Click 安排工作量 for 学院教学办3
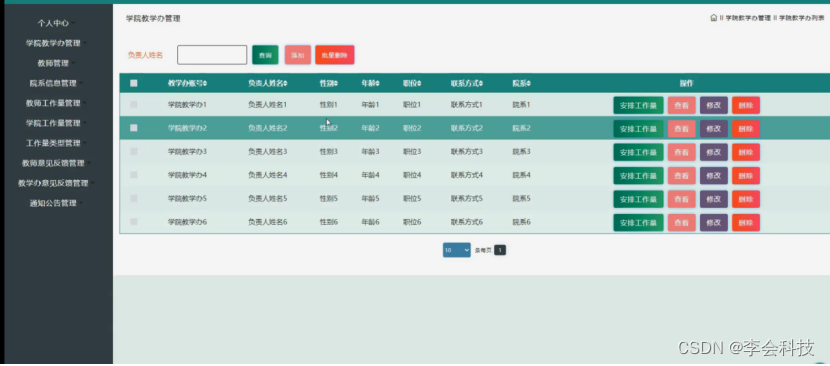 tap(638, 152)
